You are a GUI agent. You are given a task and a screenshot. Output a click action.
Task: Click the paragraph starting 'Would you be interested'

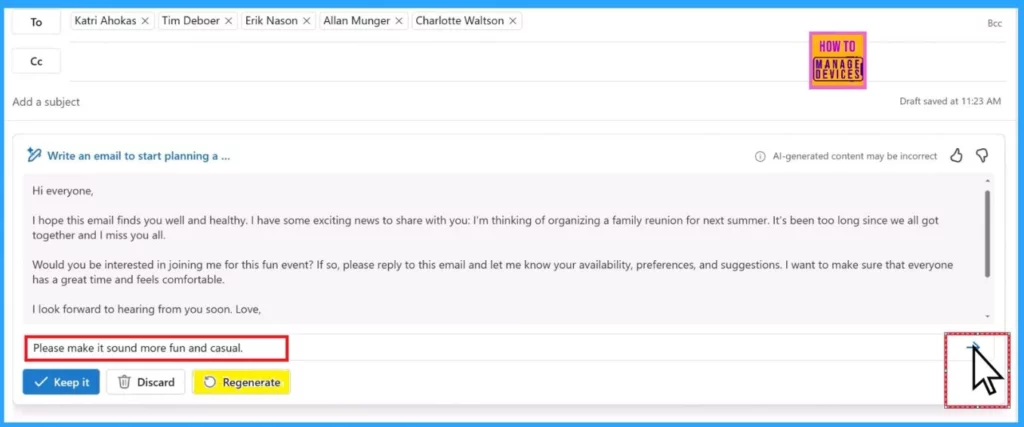(492, 272)
